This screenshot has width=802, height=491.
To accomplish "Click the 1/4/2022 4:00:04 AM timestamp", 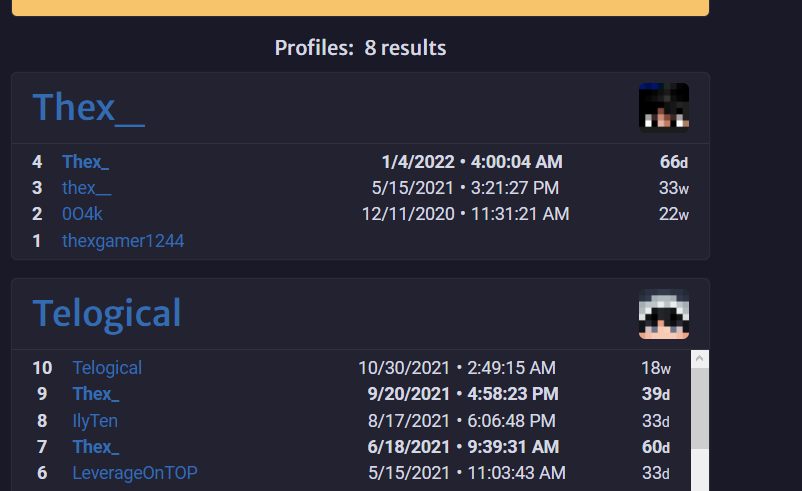I will click(x=472, y=162).
